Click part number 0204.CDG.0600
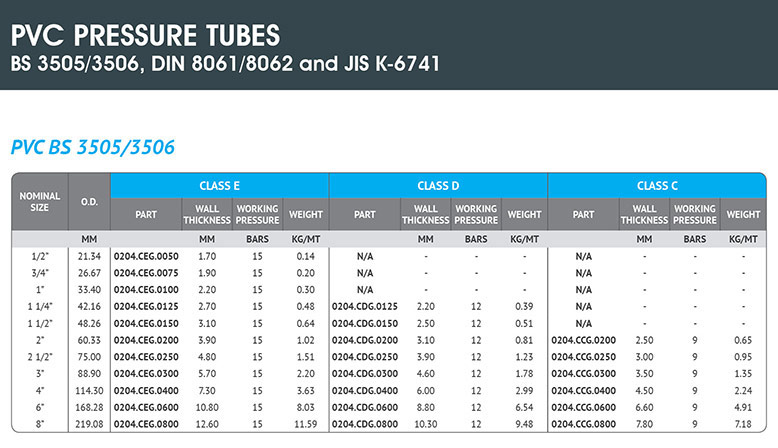The image size is (778, 448). click(365, 407)
